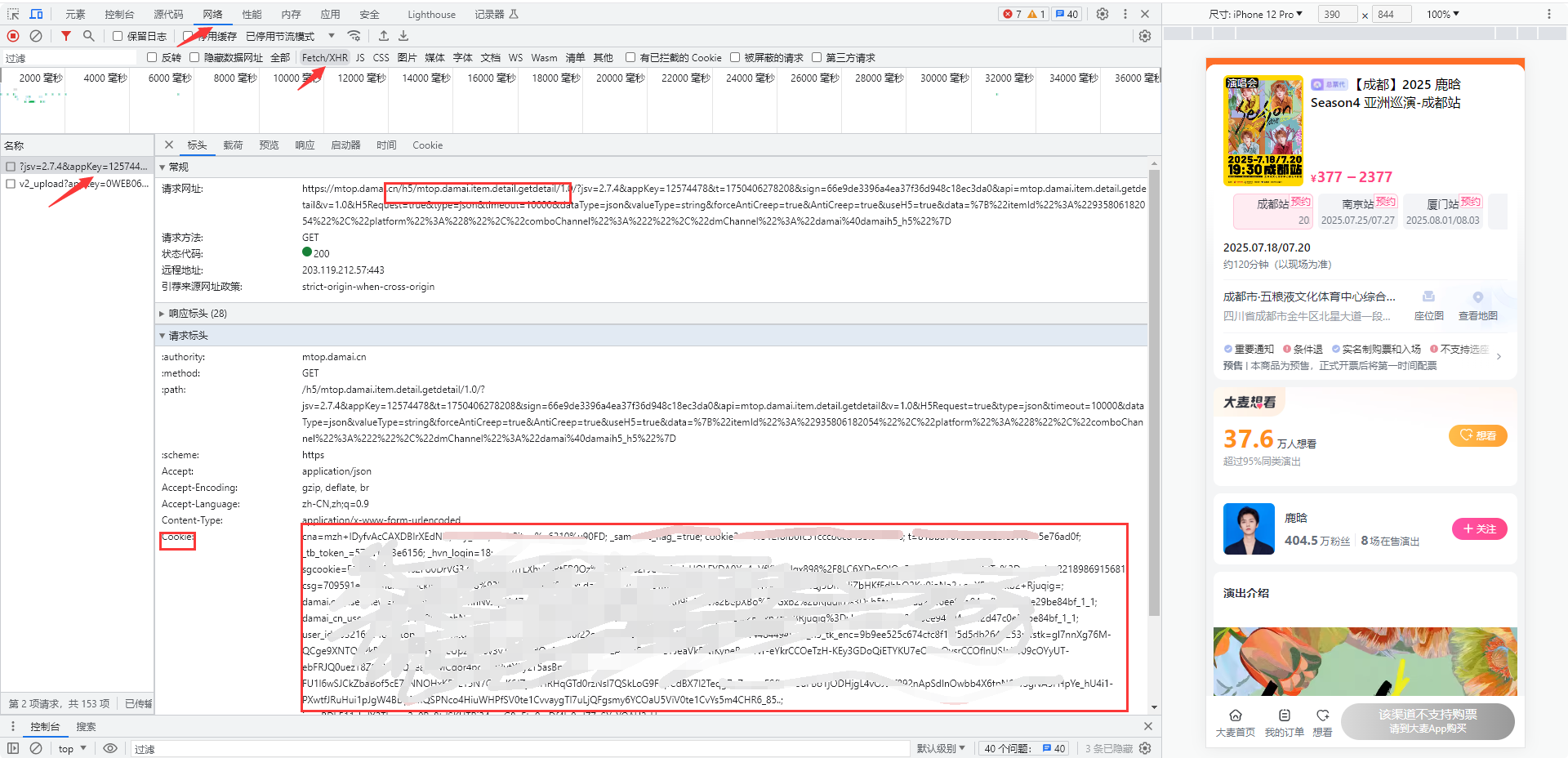Viewport: 1568px width, 758px height.
Task: Toggle 反转 filter checkbox
Action: point(152,57)
